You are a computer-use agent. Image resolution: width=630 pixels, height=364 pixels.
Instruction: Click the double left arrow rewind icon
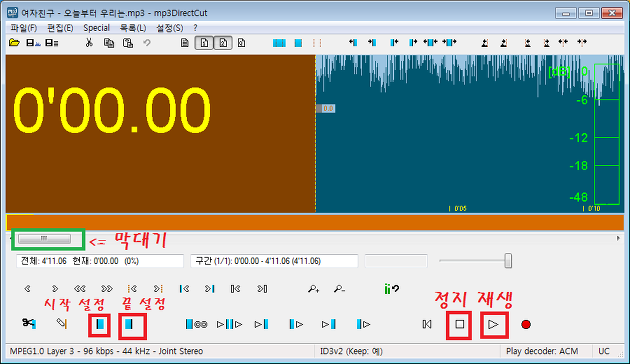coord(80,288)
